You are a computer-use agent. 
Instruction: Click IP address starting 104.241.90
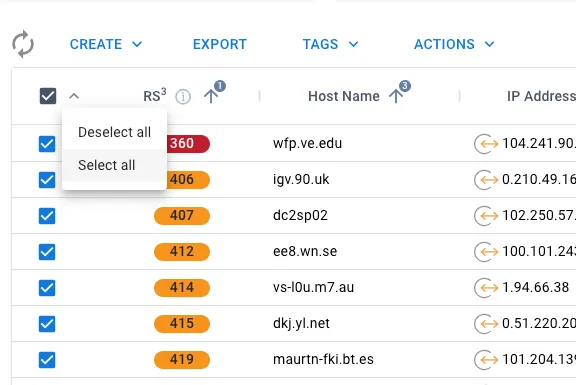[x=539, y=144]
